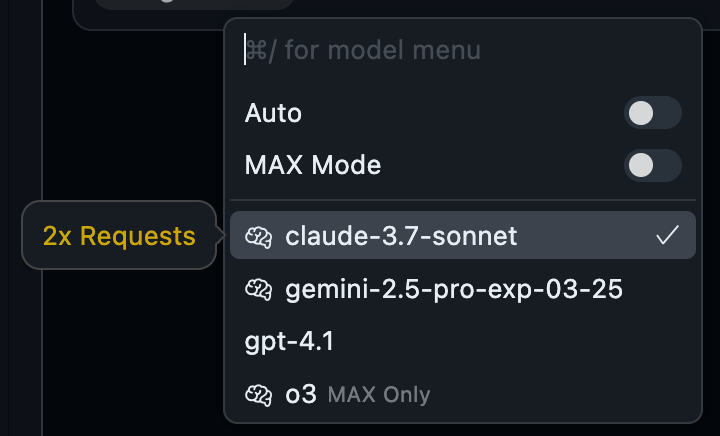Click the ⌘/ shortcut hint placeholder text
Screen dimensions: 720x436
point(364,50)
